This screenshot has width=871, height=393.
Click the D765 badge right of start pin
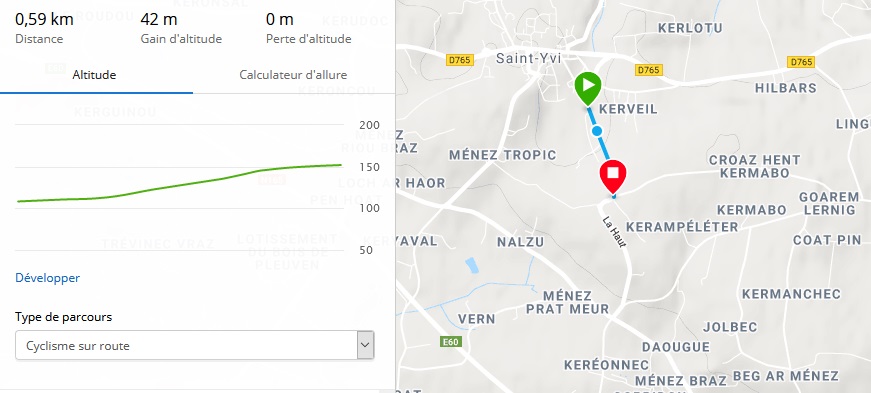pyautogui.click(x=649, y=70)
